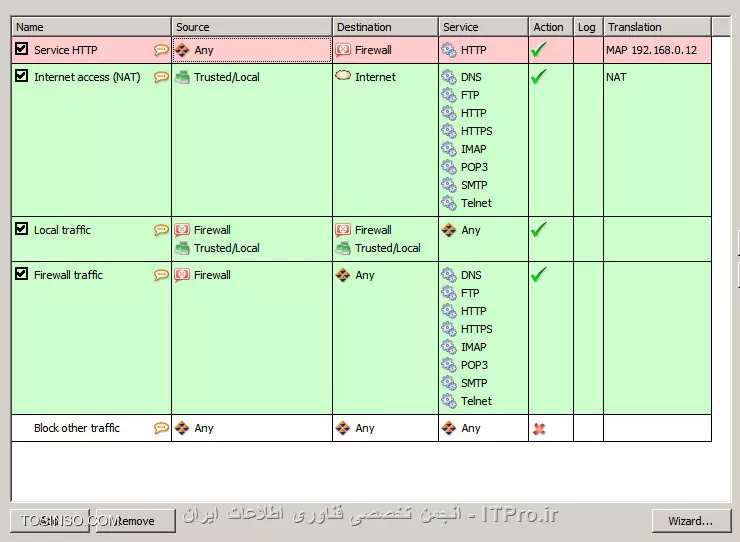740x542 pixels.
Task: Click HTTPS service icon in Internet access rule
Action: pyautogui.click(x=449, y=131)
